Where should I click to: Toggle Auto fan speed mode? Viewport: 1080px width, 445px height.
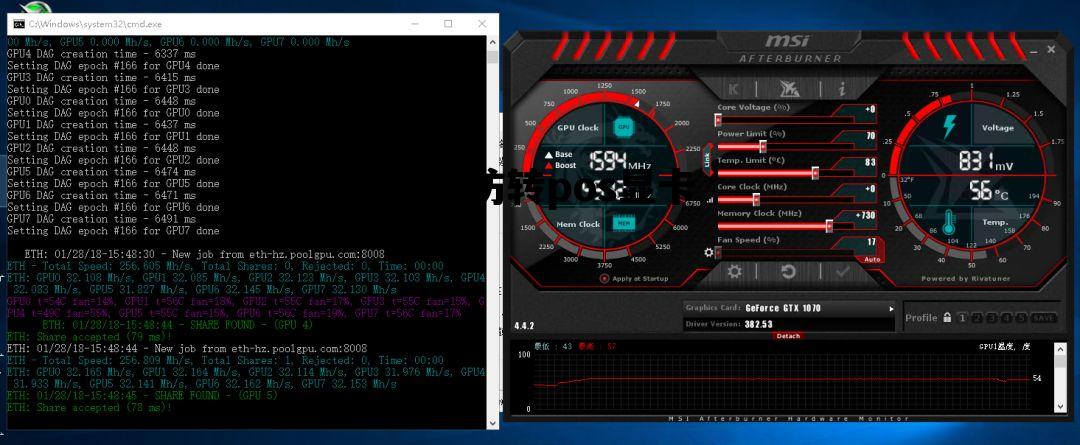coord(871,260)
